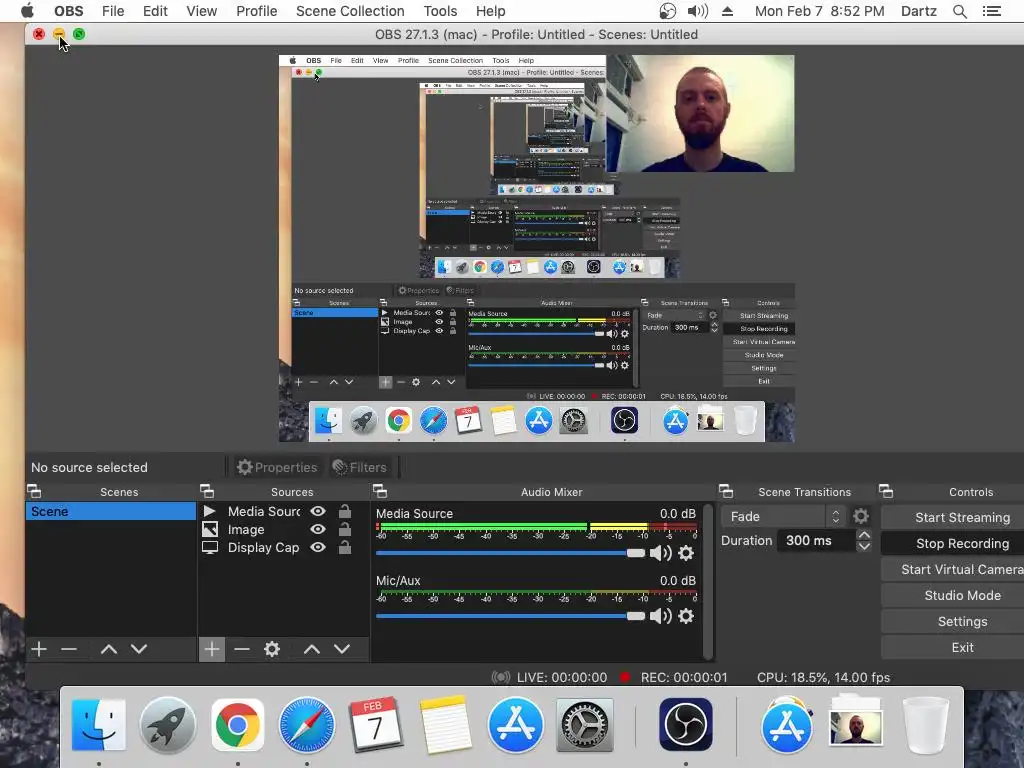The height and width of the screenshot is (768, 1024).
Task: Open System Preferences from the Dock
Action: click(584, 725)
